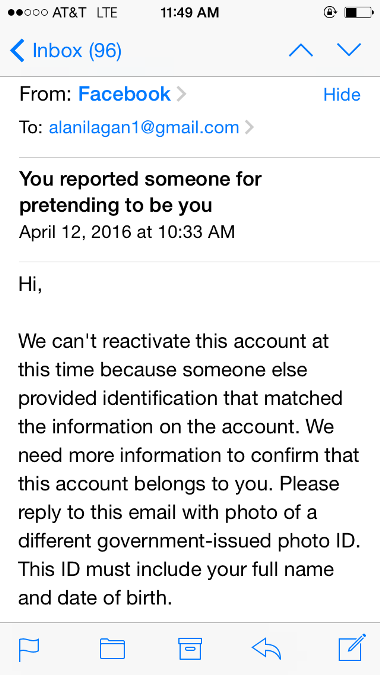Tap the back chevron beside Inbox
Screen dimensions: 380x675
coord(17,51)
